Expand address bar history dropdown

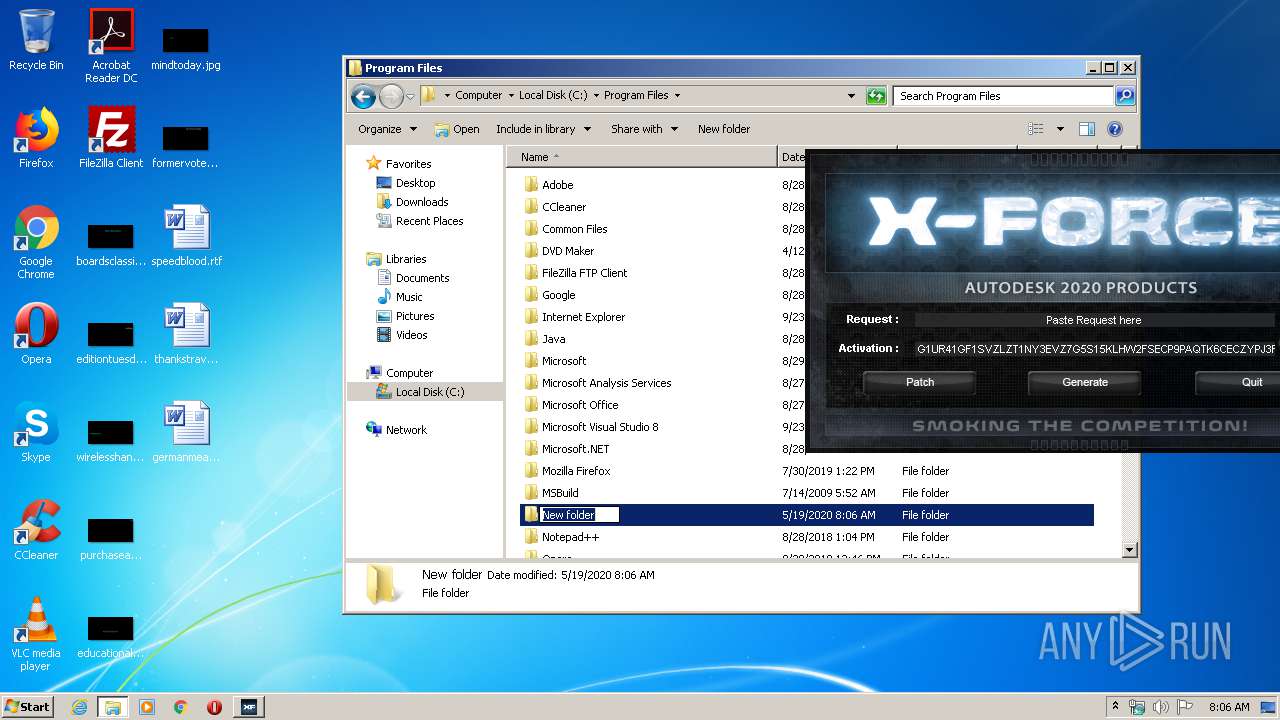click(x=851, y=96)
